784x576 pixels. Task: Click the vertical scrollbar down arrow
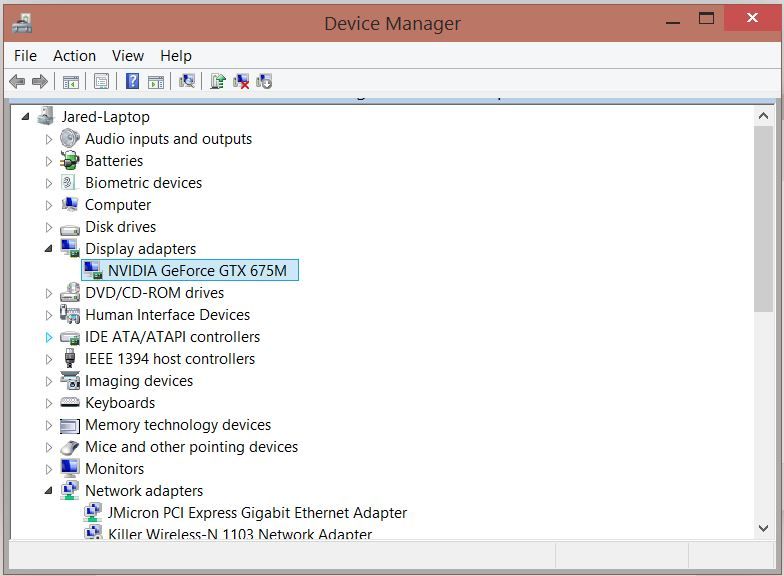click(763, 527)
